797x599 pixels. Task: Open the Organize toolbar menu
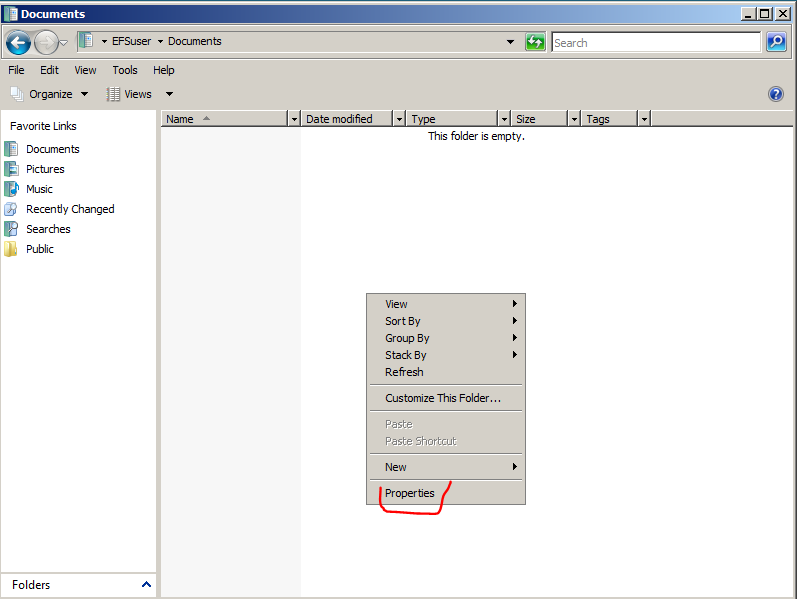tap(49, 94)
